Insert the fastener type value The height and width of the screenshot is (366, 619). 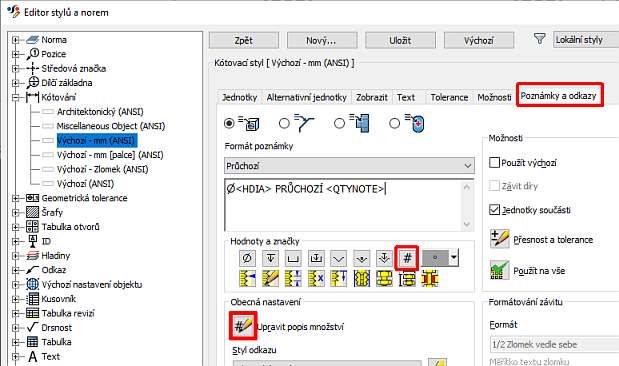[x=384, y=279]
